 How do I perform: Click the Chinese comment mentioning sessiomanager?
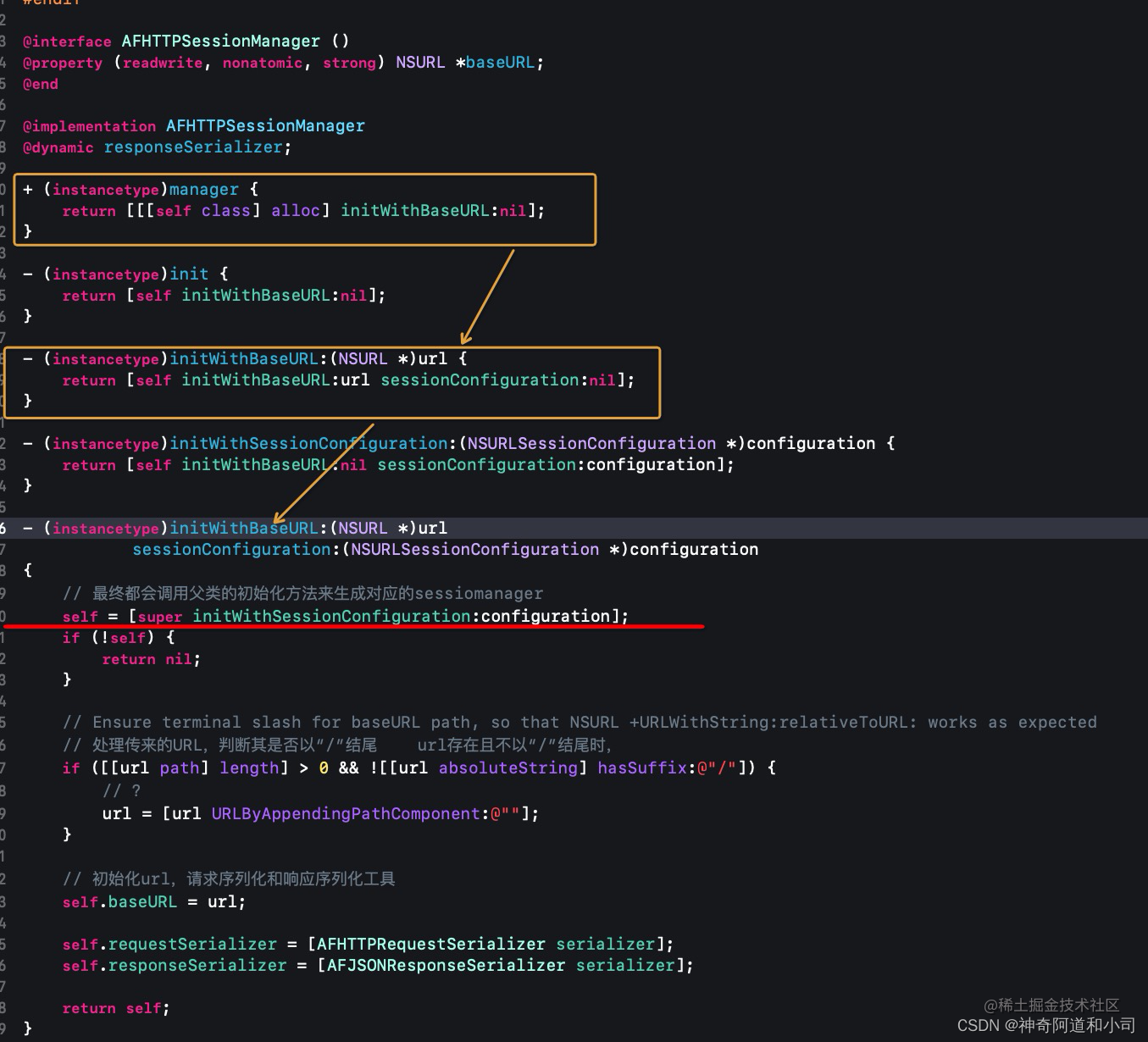point(302,593)
